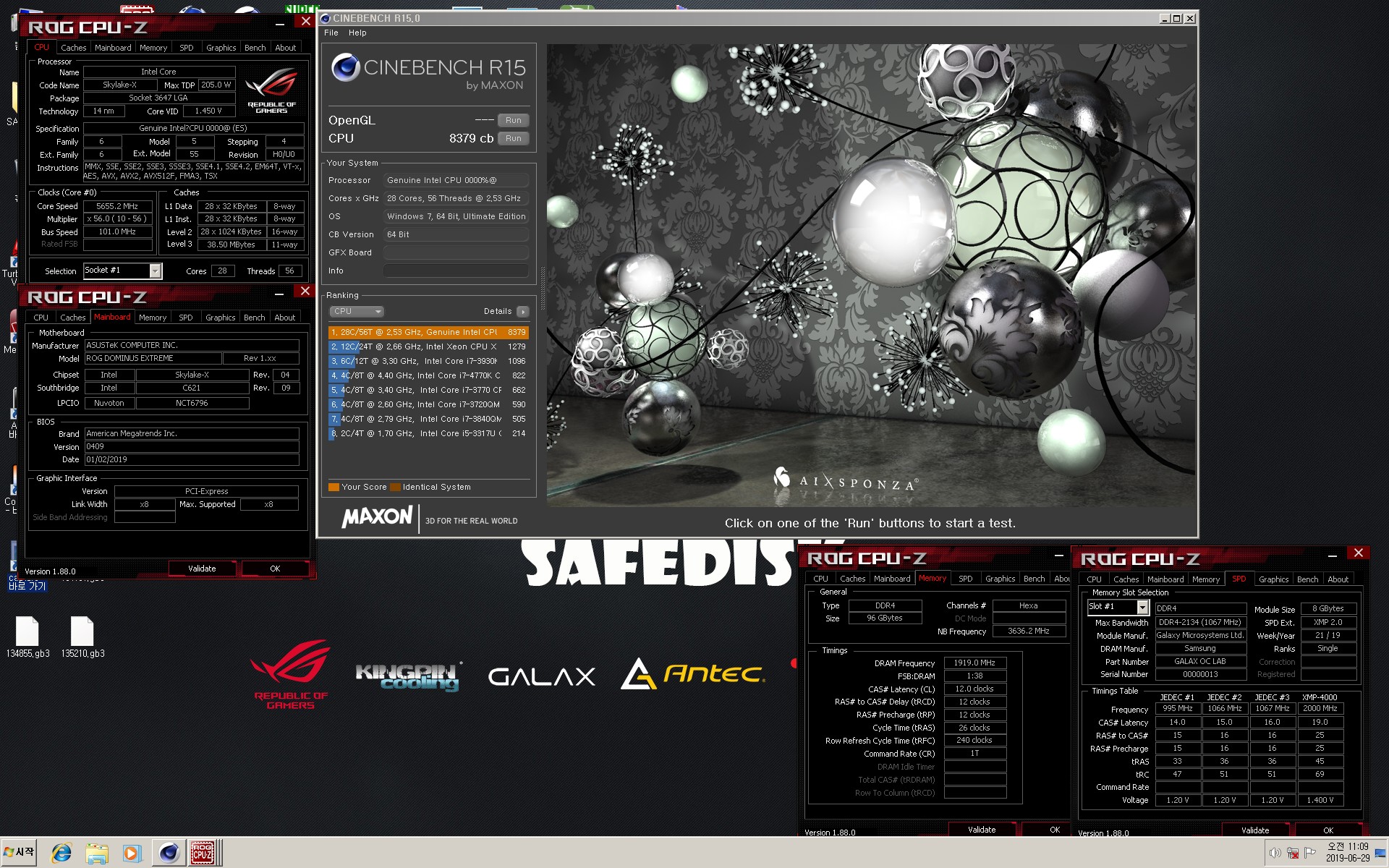
Task: Close the SPD tab CPU-Z window
Action: pyautogui.click(x=1358, y=553)
